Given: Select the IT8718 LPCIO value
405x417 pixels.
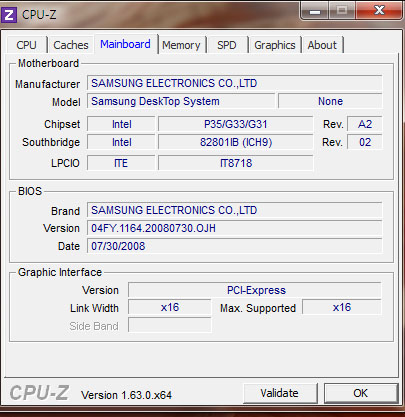Looking at the screenshot, I should [236, 163].
